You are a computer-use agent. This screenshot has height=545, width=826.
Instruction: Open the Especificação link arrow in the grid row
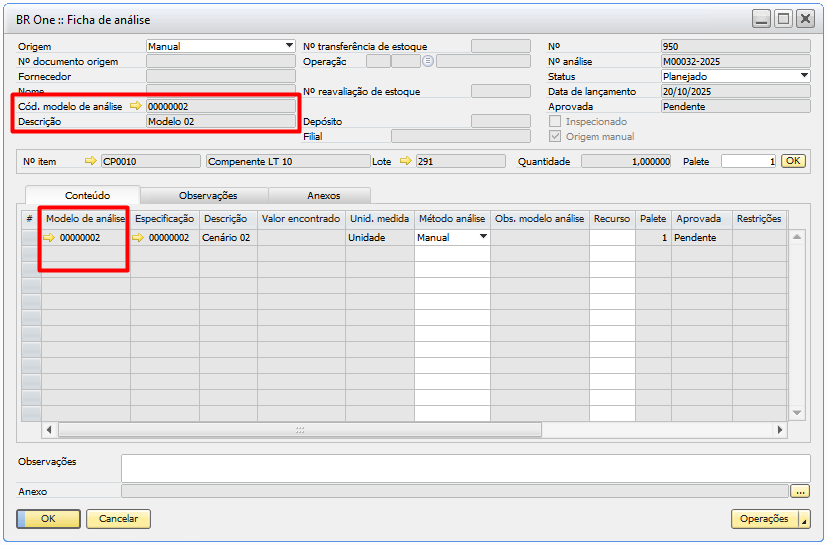pyautogui.click(x=139, y=238)
